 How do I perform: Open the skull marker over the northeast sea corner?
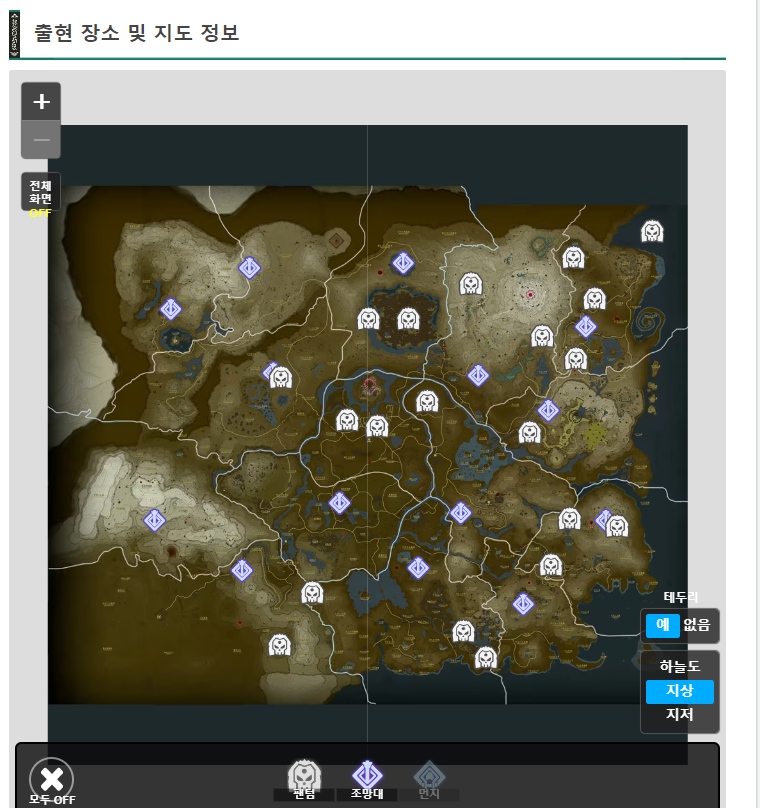[x=652, y=231]
